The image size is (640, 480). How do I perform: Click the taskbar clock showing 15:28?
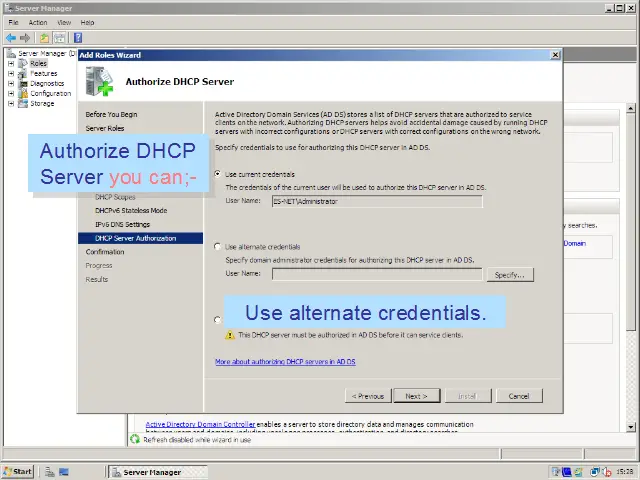click(624, 472)
